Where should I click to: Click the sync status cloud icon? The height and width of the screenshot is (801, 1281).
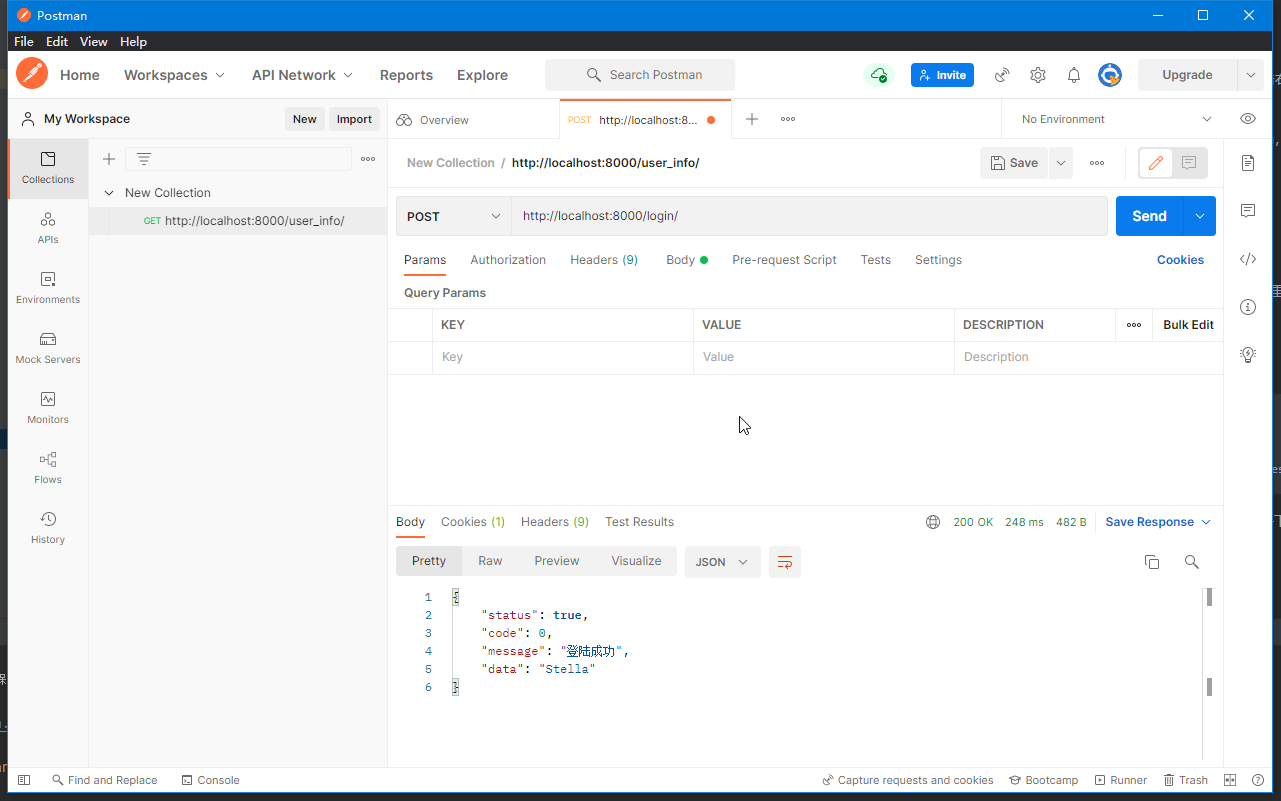pos(878,75)
